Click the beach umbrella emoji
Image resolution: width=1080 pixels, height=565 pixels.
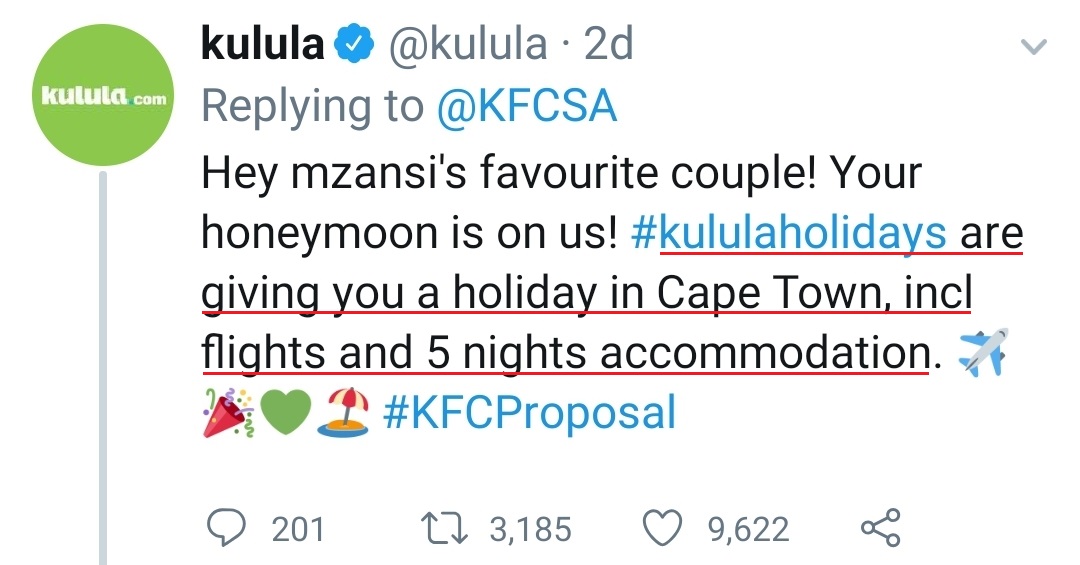click(343, 412)
